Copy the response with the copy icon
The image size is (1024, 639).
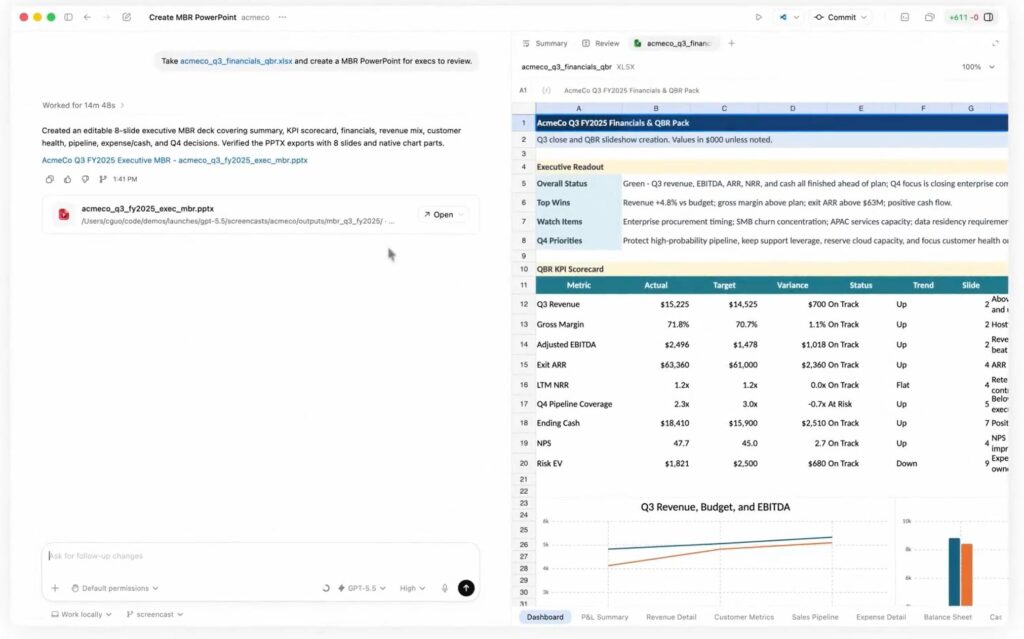[x=50, y=179]
